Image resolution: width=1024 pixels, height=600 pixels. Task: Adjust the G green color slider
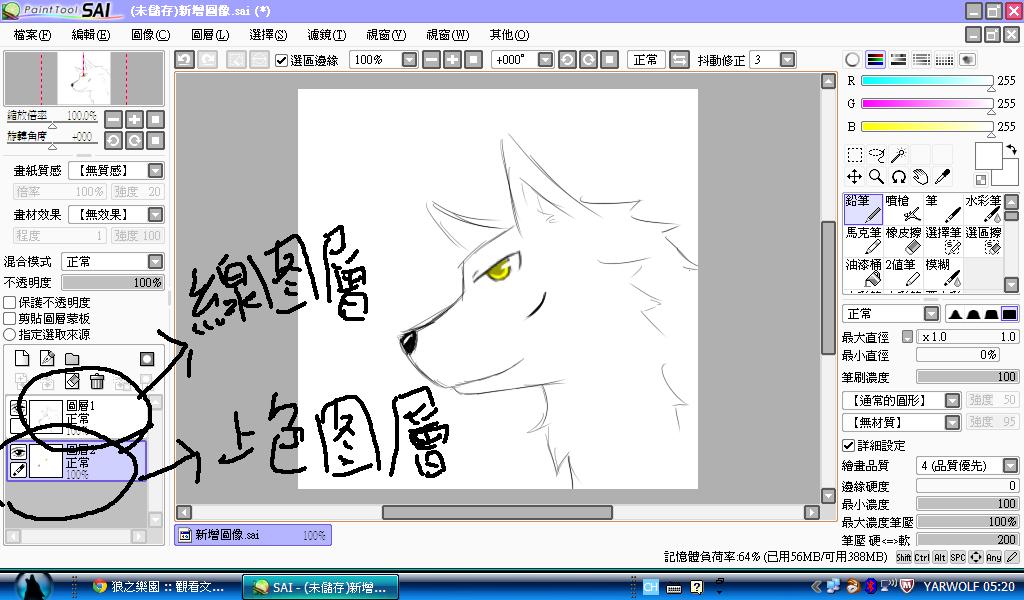tap(927, 103)
